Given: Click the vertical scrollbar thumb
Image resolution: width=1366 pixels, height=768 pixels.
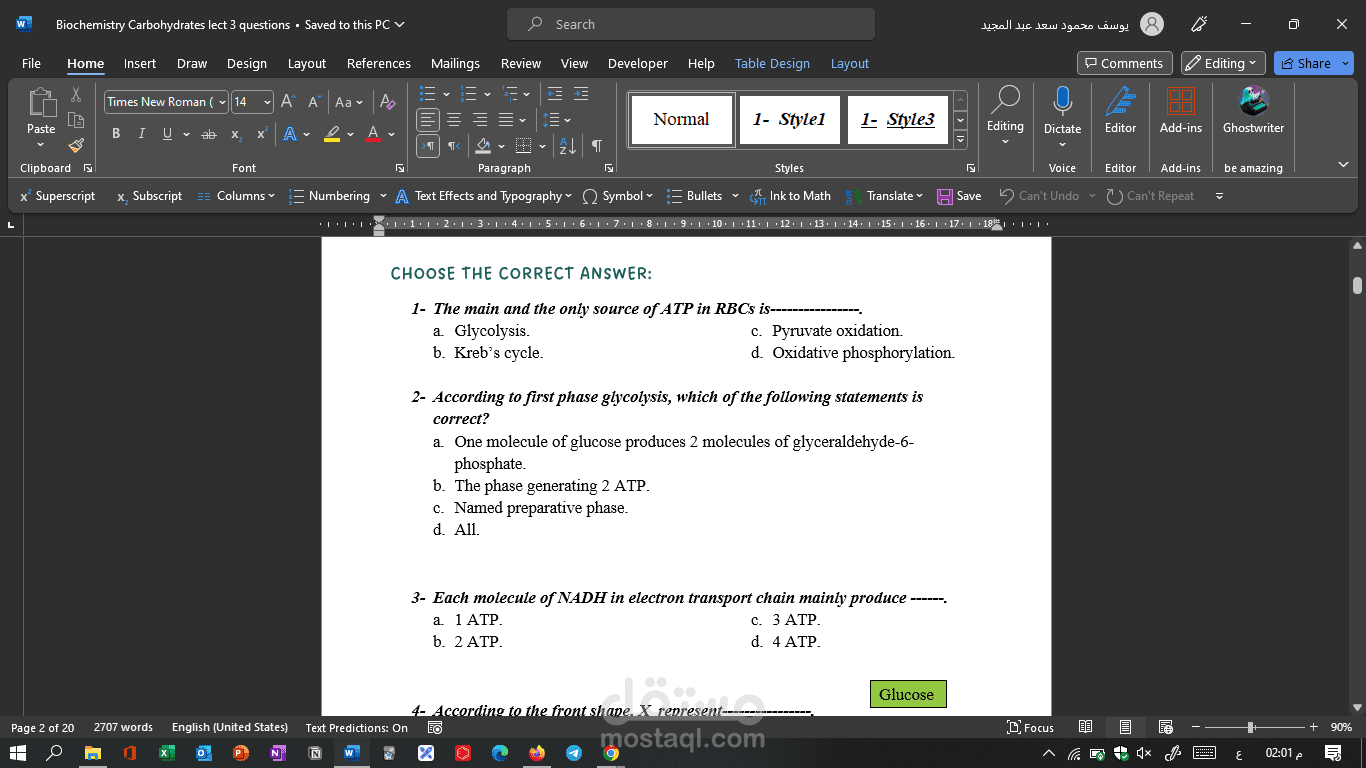Looking at the screenshot, I should click(x=1357, y=285).
